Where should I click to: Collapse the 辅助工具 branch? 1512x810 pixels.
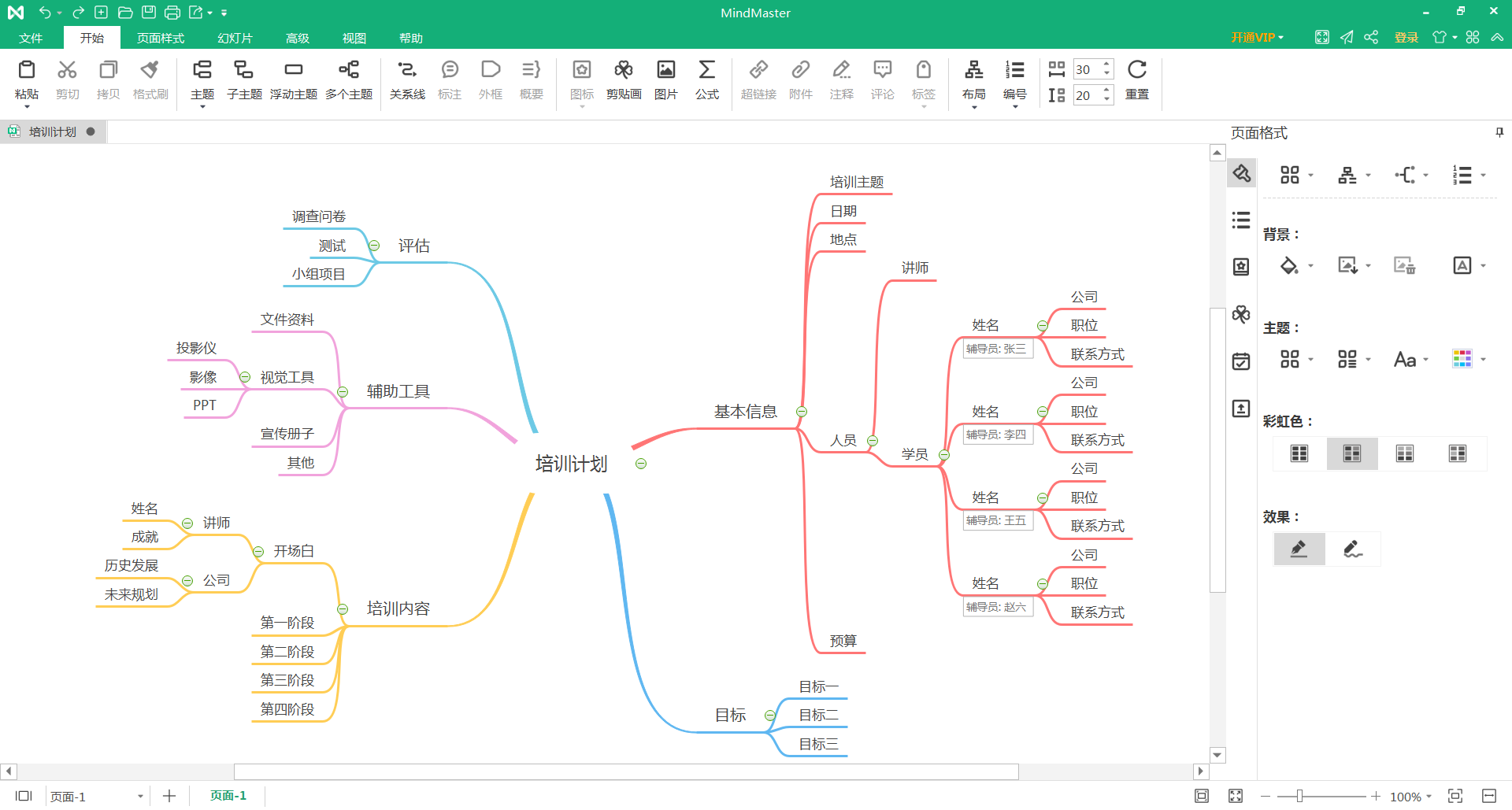[x=343, y=392]
